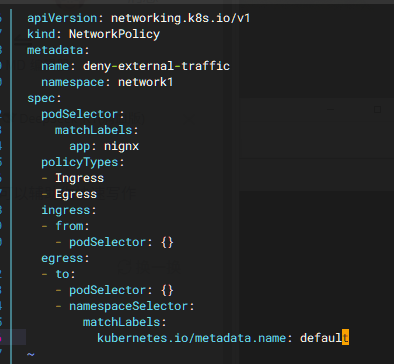The width and height of the screenshot is (394, 364).
Task: Click the Ingress list entry
Action: (x=79, y=178)
